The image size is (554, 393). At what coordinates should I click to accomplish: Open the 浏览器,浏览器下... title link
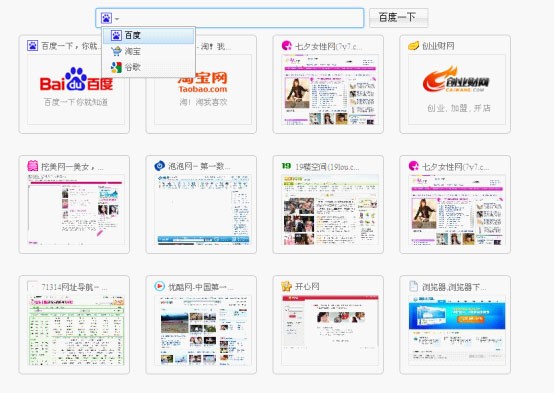tap(454, 287)
